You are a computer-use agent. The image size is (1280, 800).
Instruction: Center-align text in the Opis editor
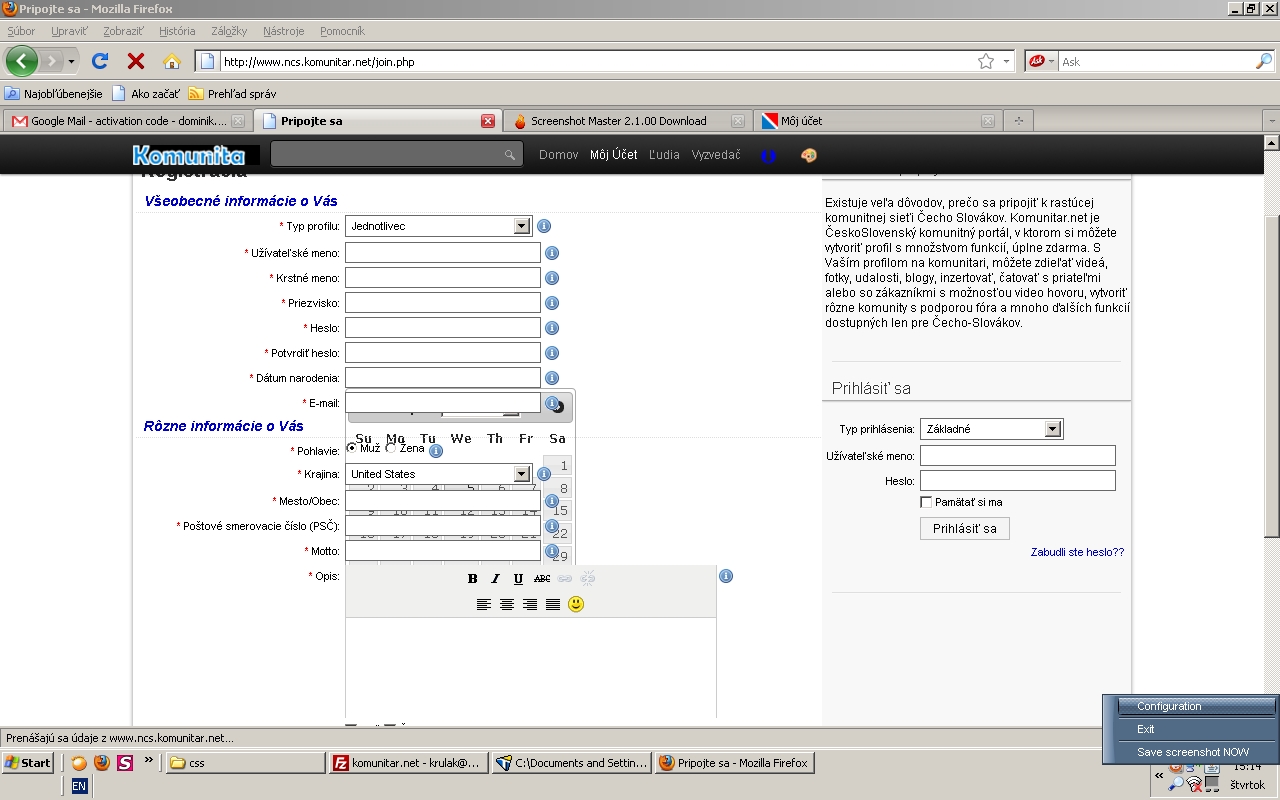[x=507, y=604]
